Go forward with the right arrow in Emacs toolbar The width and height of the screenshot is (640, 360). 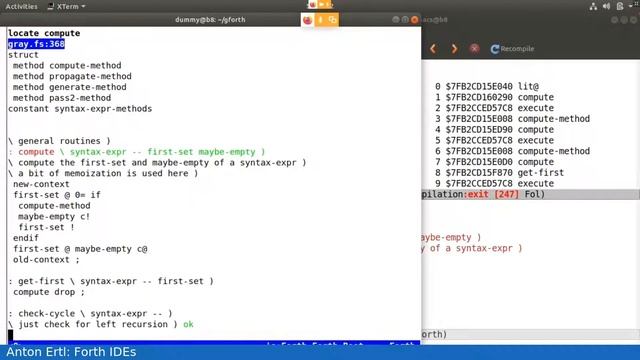click(x=454, y=49)
